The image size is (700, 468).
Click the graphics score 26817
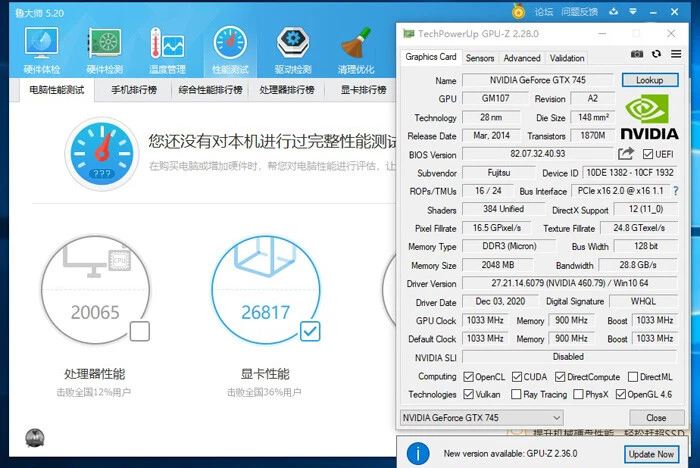coord(266,312)
